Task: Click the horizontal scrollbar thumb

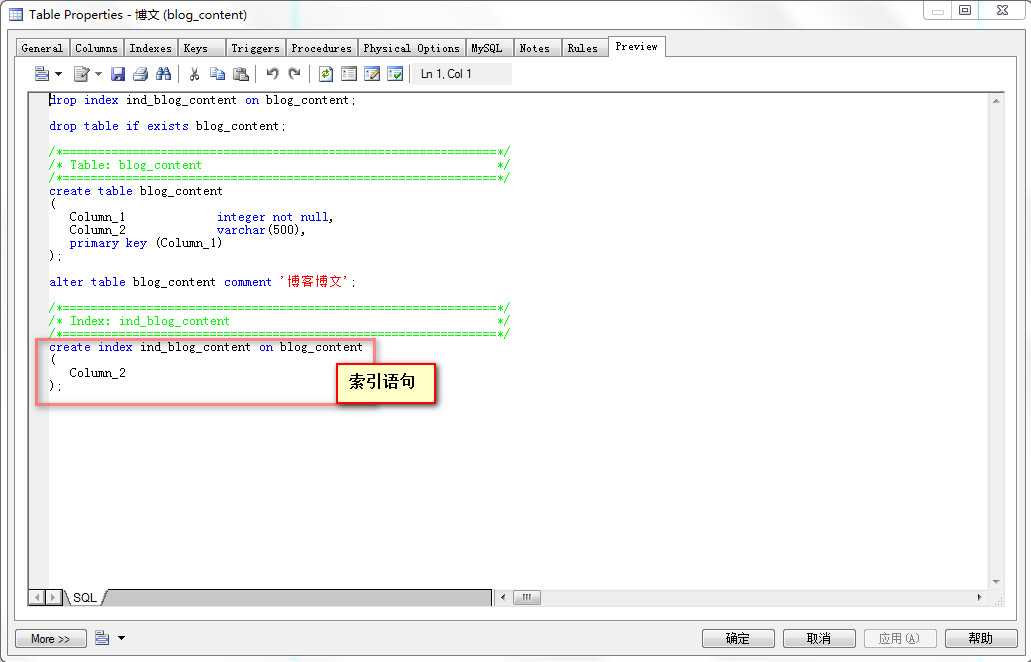Action: 527,597
